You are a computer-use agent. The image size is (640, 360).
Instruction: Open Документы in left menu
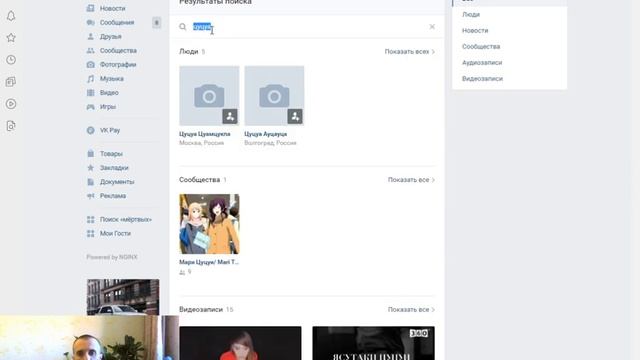click(x=117, y=182)
